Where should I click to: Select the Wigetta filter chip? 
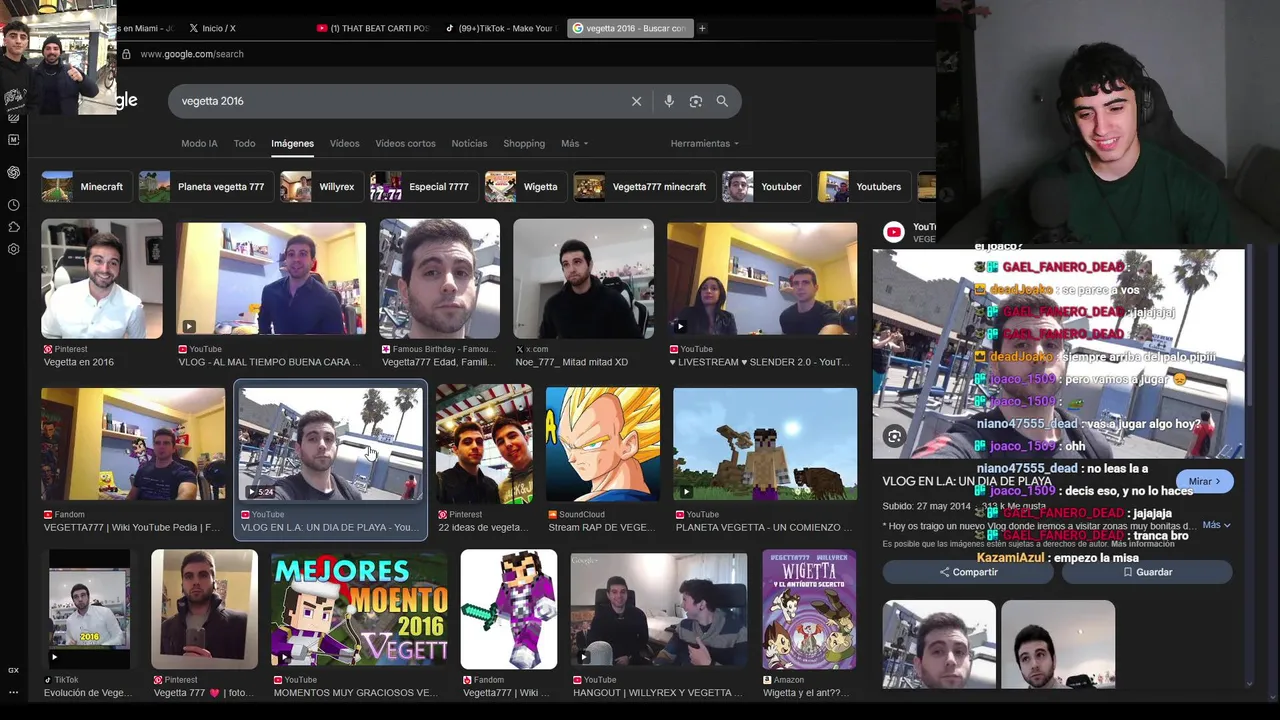coord(524,187)
